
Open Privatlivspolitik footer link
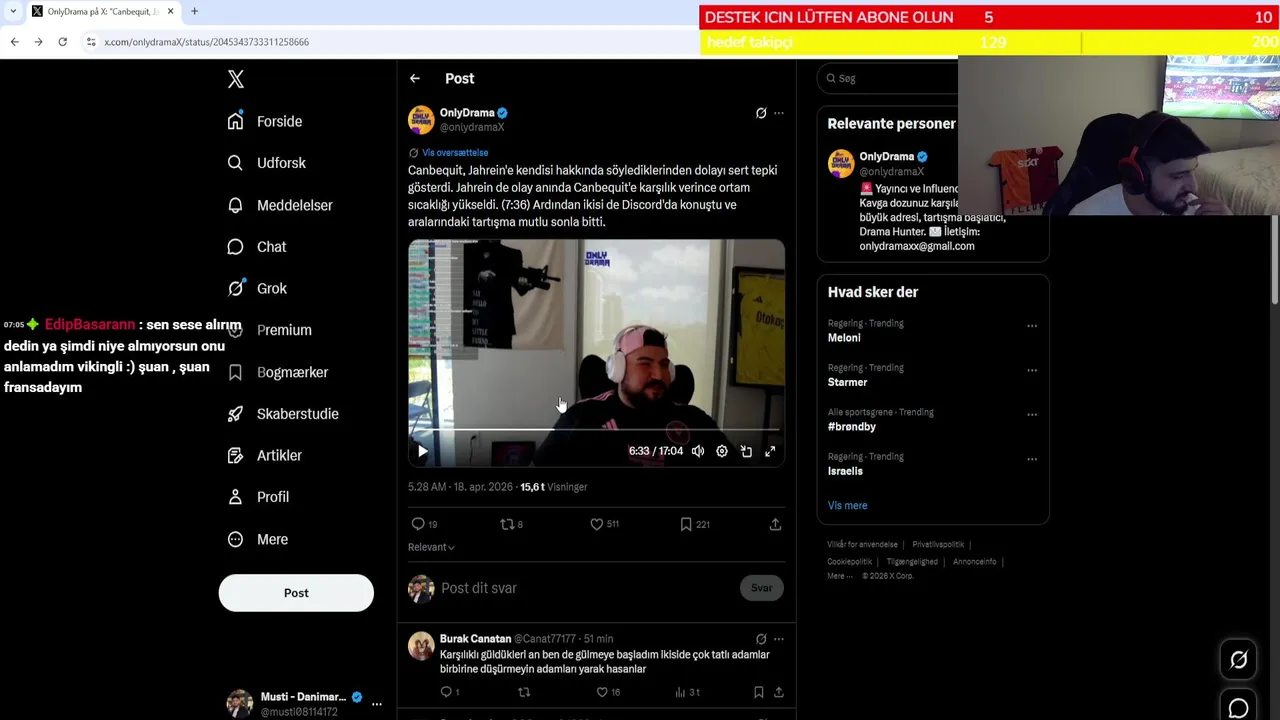point(938,545)
